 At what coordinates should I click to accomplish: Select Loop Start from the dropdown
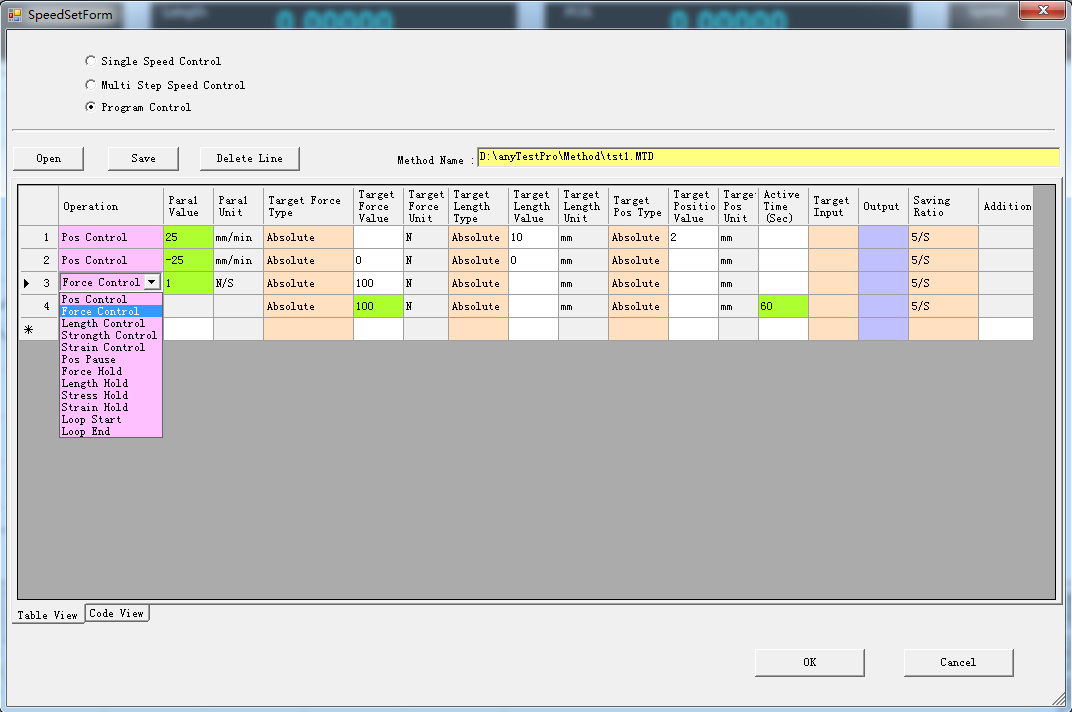(x=91, y=420)
